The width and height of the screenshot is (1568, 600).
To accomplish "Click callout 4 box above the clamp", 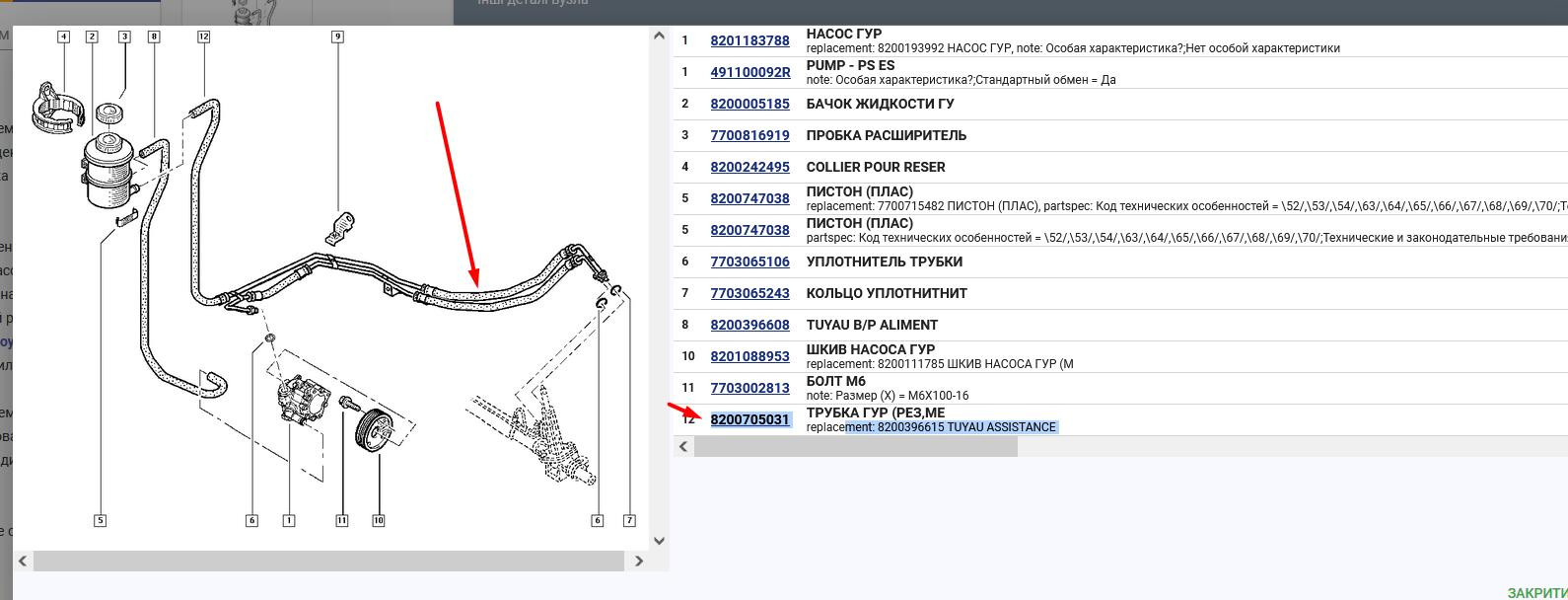I will [63, 37].
